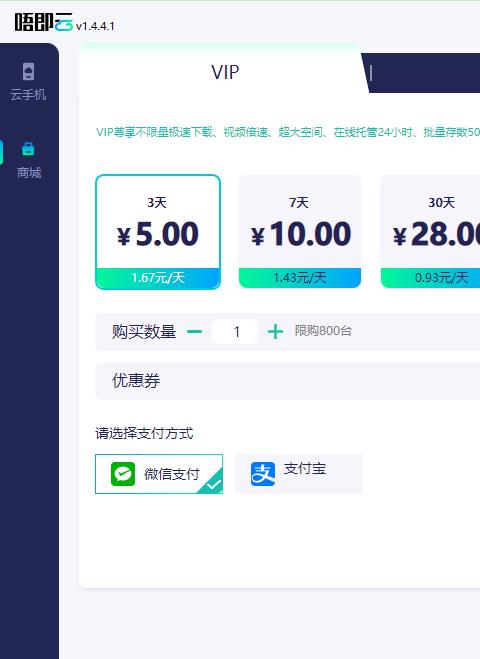Expand the 优惠券 coupon row
The width and height of the screenshot is (480, 659).
pyautogui.click(x=288, y=381)
